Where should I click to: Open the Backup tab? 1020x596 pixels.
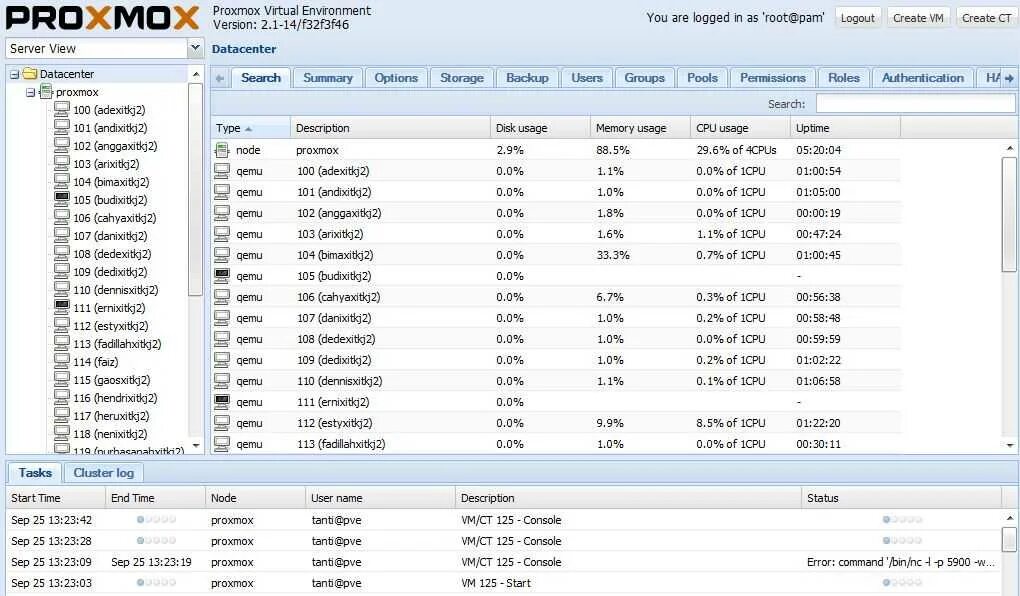528,78
